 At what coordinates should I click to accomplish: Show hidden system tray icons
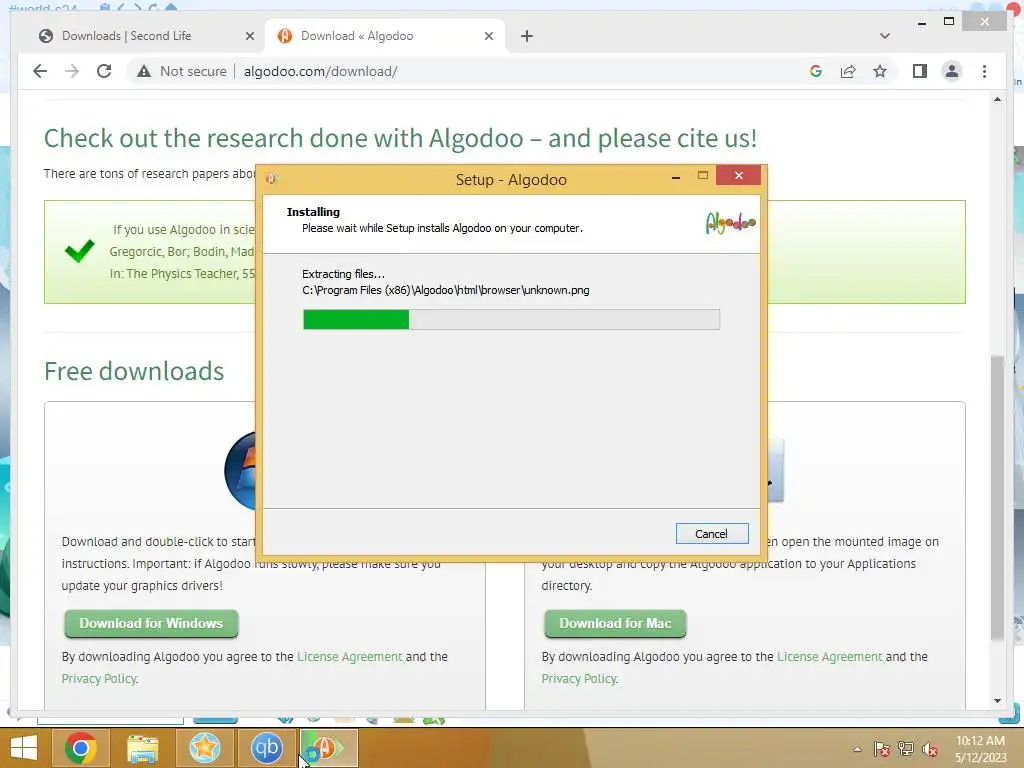pos(857,749)
